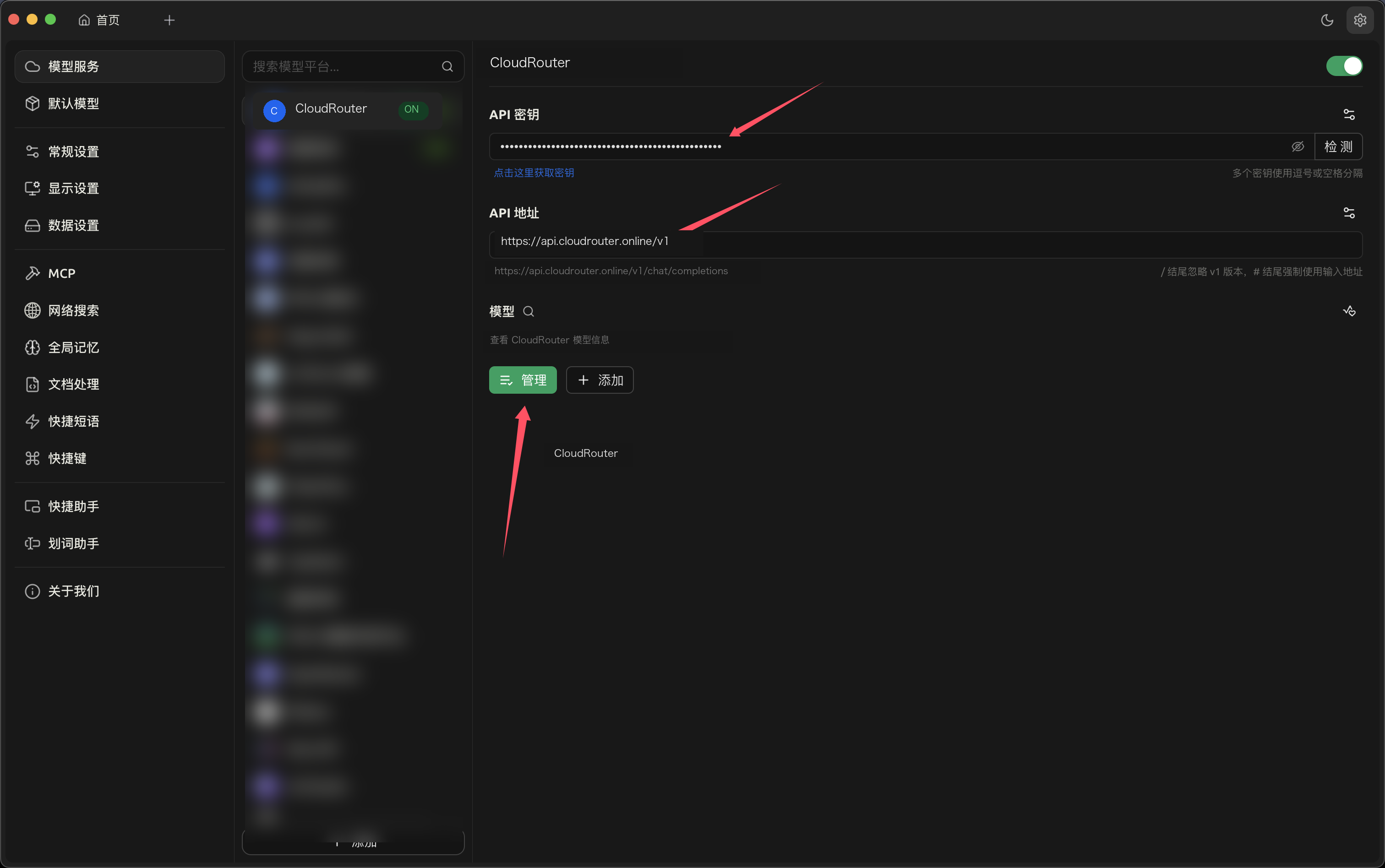The height and width of the screenshot is (868, 1385).
Task: Click the green 管理 button
Action: point(523,380)
